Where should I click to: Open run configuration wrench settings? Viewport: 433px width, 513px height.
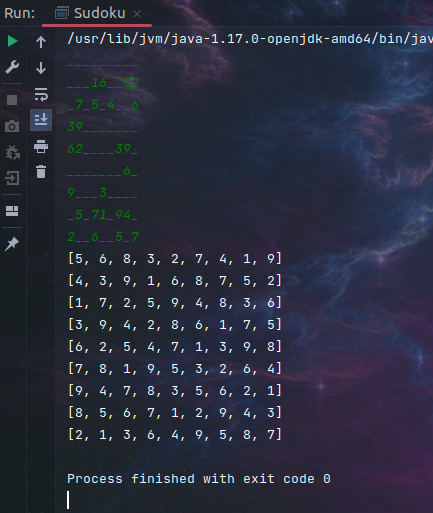click(x=12, y=67)
